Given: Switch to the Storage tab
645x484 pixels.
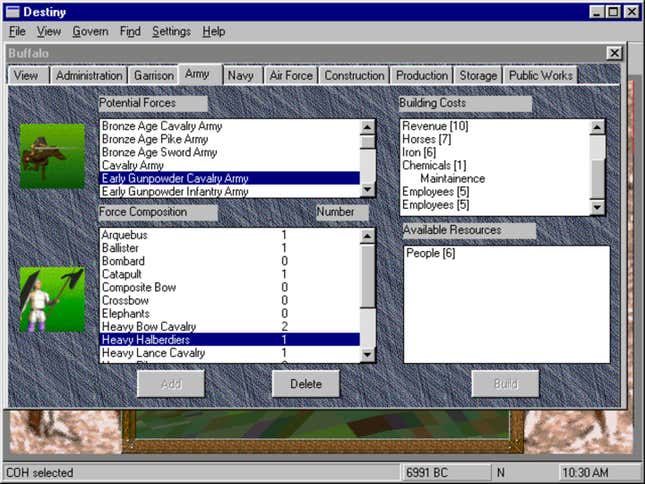Looking at the screenshot, I should [x=478, y=76].
